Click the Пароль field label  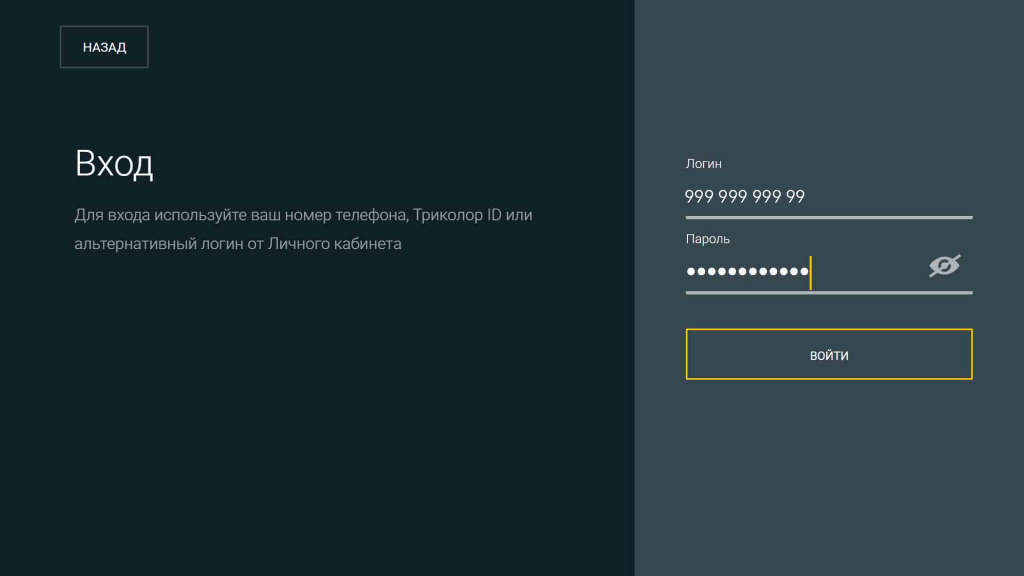point(707,240)
